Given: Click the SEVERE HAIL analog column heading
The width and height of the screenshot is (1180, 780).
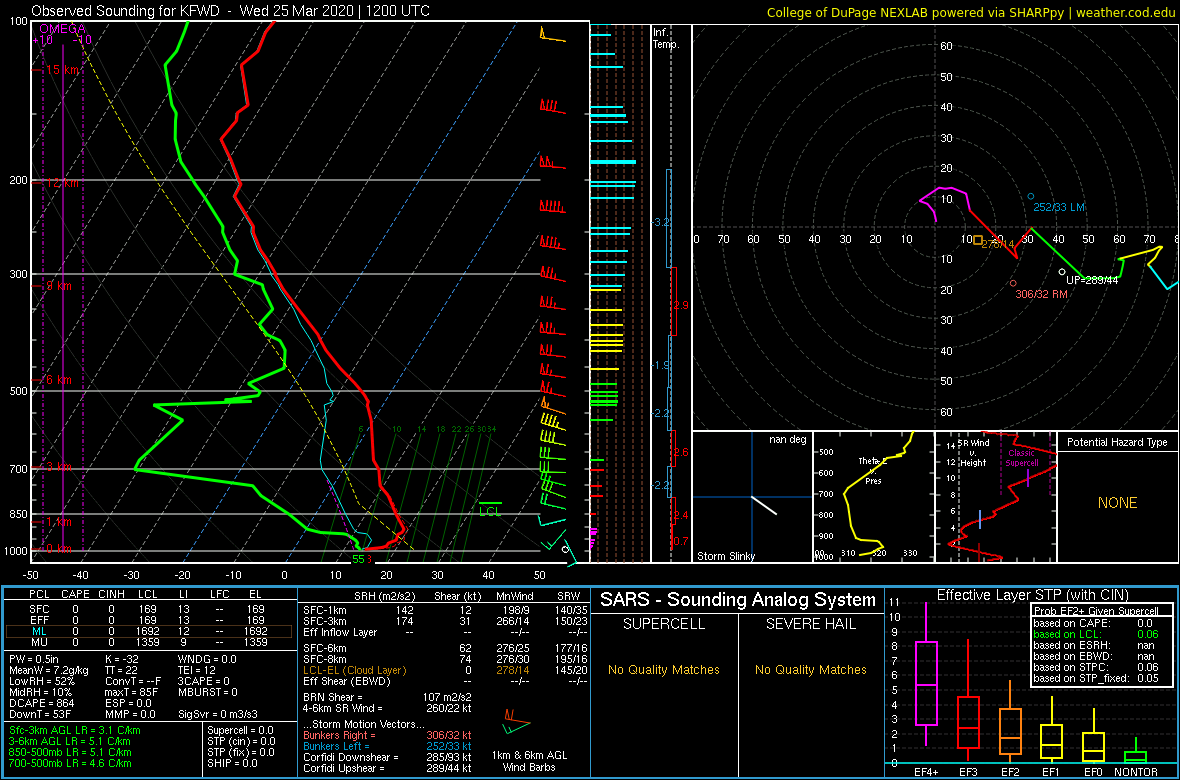Looking at the screenshot, I should (810, 625).
